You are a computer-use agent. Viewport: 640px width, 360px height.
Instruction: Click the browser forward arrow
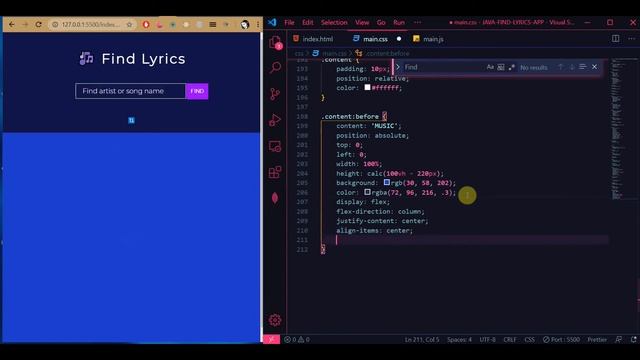coord(25,24)
